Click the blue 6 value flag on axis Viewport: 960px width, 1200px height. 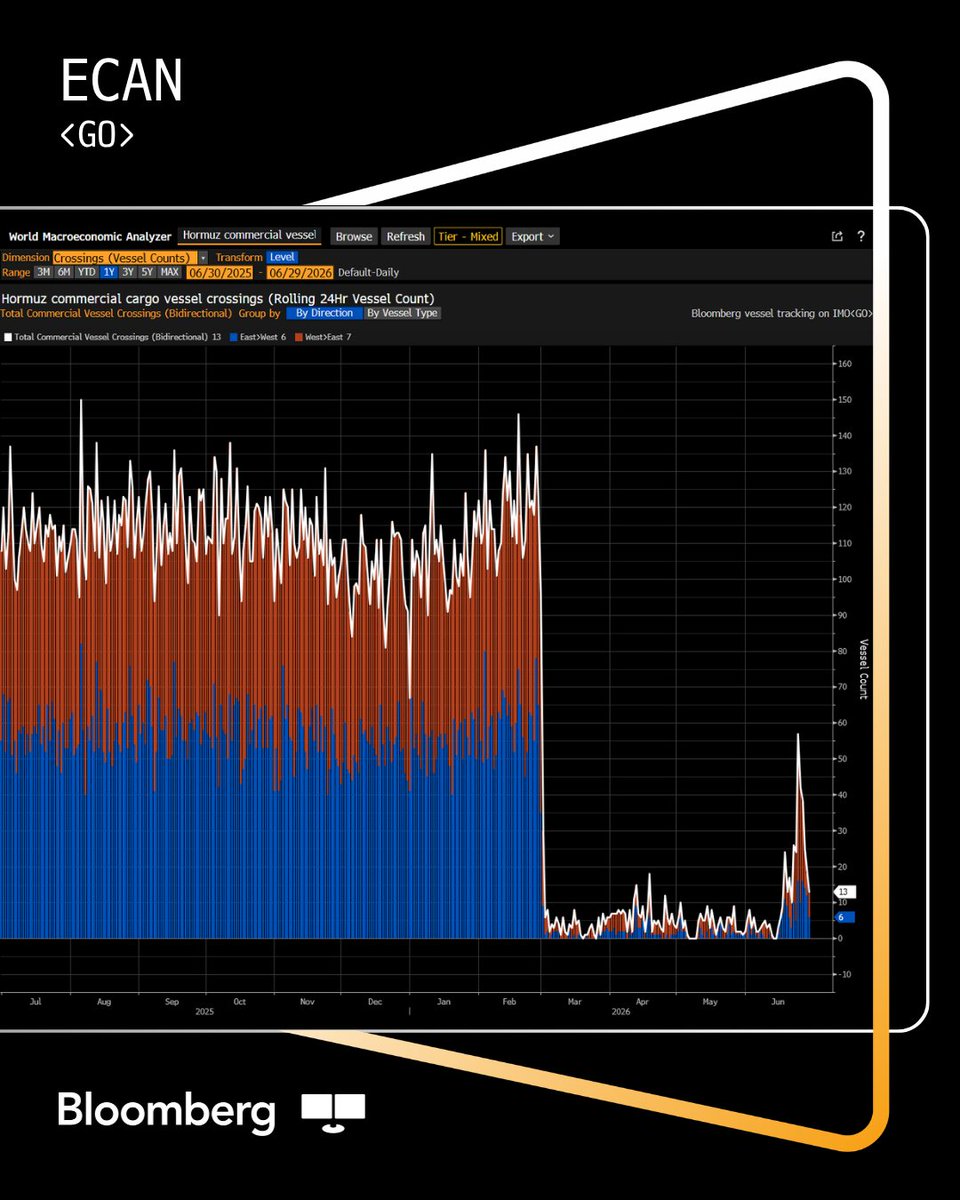[x=844, y=916]
